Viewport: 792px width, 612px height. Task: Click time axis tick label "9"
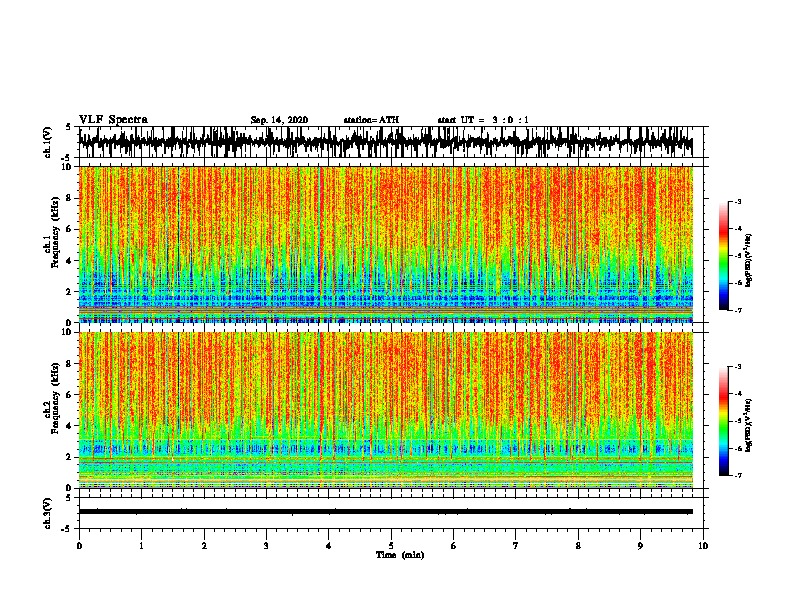(x=640, y=546)
